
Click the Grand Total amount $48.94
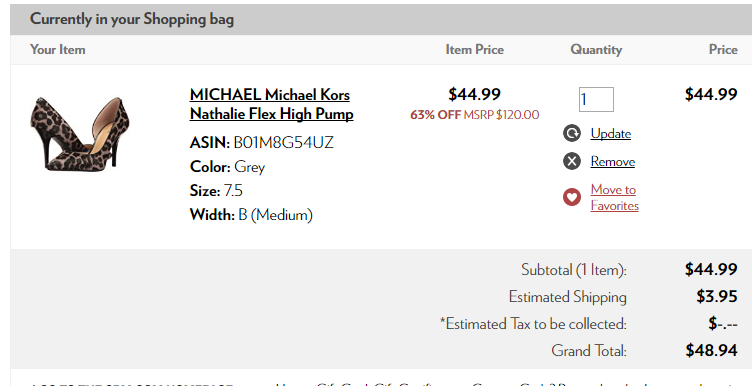pyautogui.click(x=711, y=351)
